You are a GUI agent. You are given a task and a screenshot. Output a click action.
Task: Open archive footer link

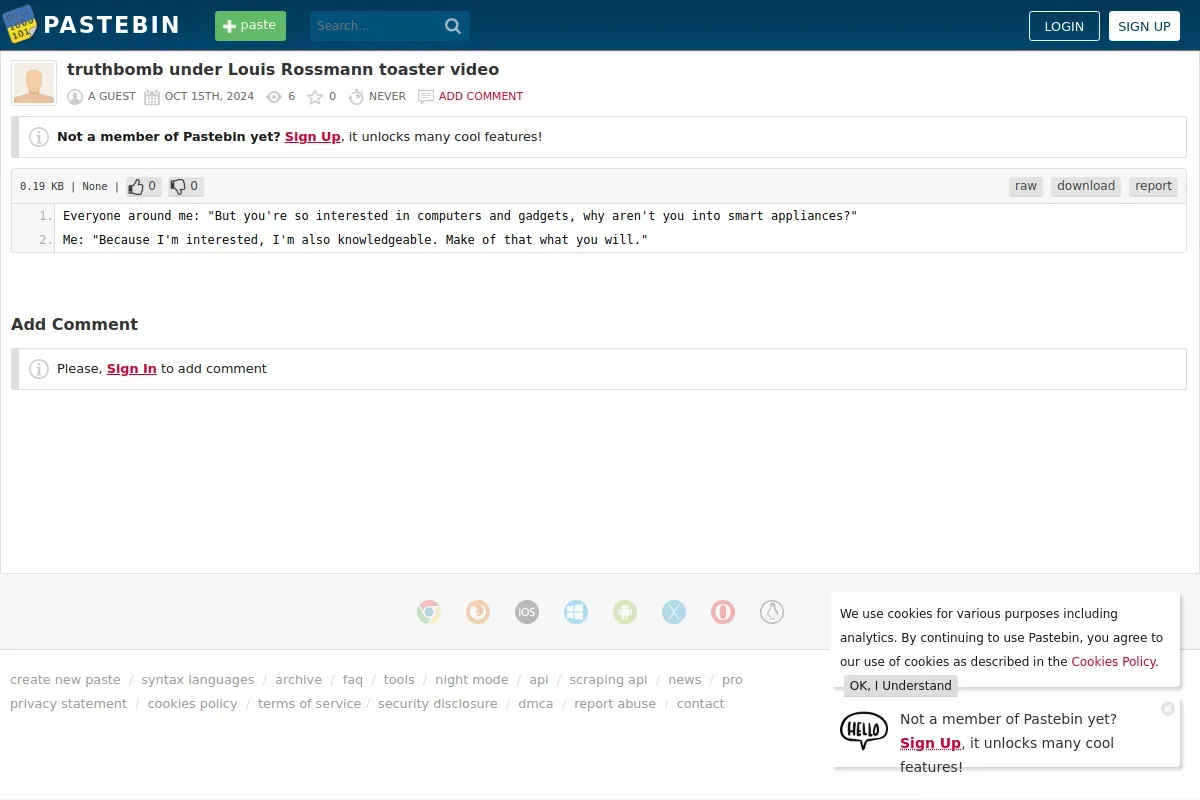tap(299, 680)
